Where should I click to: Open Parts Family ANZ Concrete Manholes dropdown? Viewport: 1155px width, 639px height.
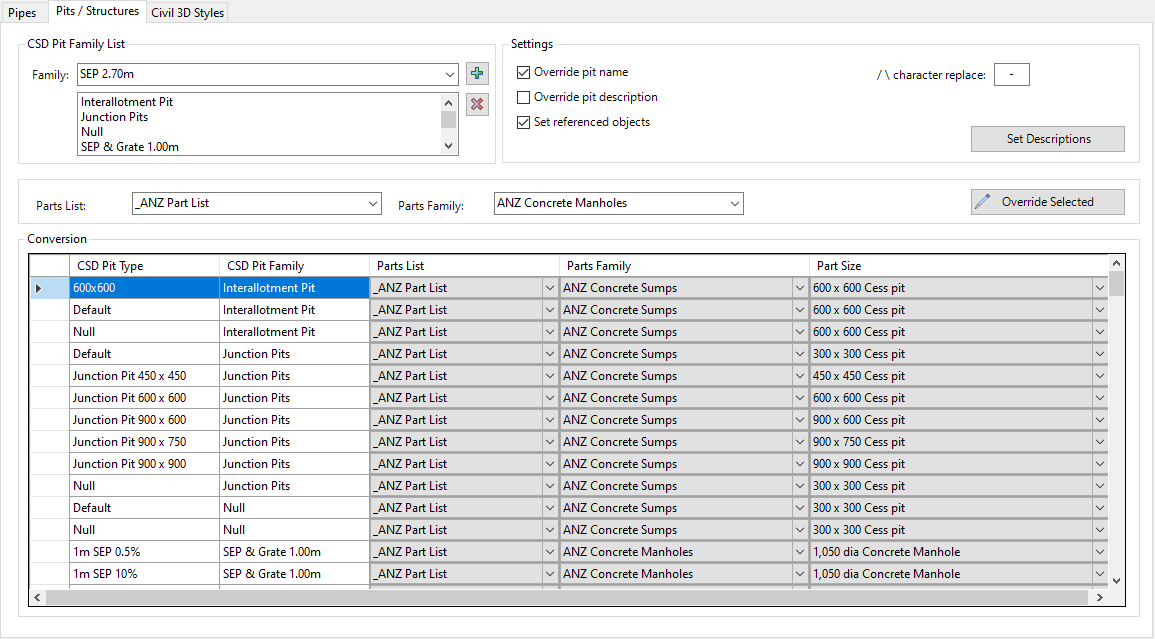(735, 203)
